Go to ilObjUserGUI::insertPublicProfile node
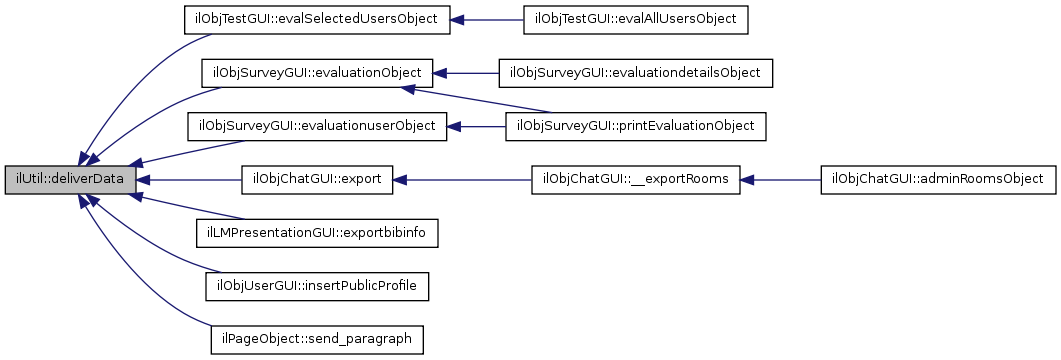 (317, 287)
